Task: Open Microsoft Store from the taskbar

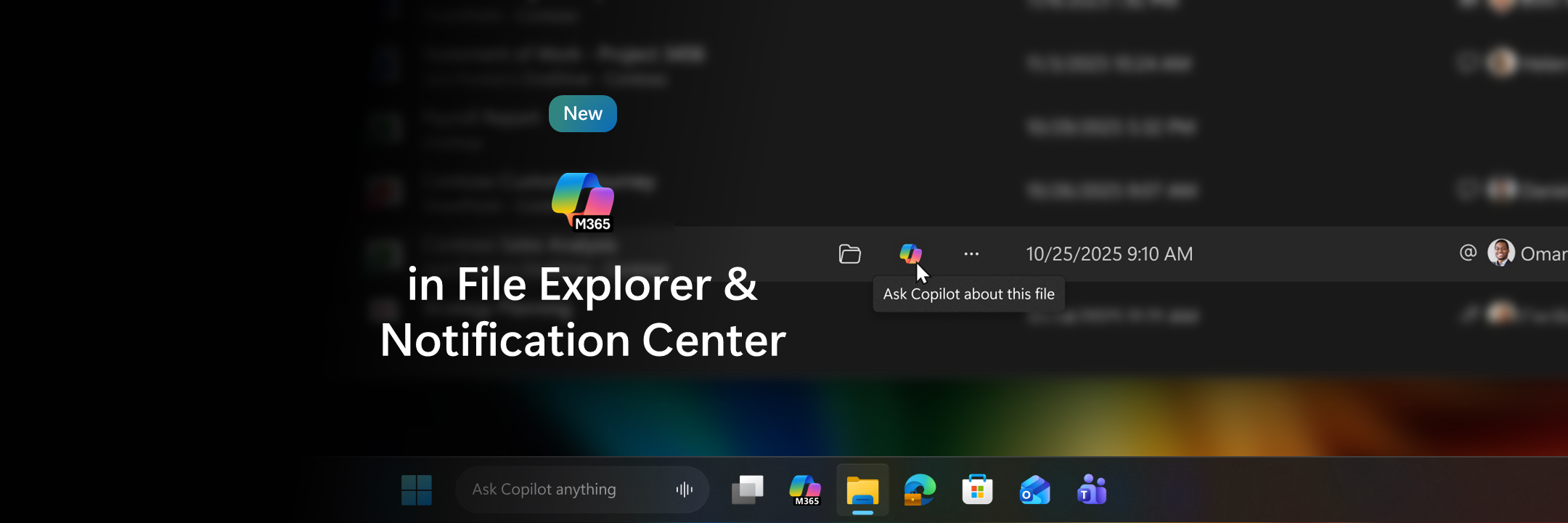Action: (977, 490)
